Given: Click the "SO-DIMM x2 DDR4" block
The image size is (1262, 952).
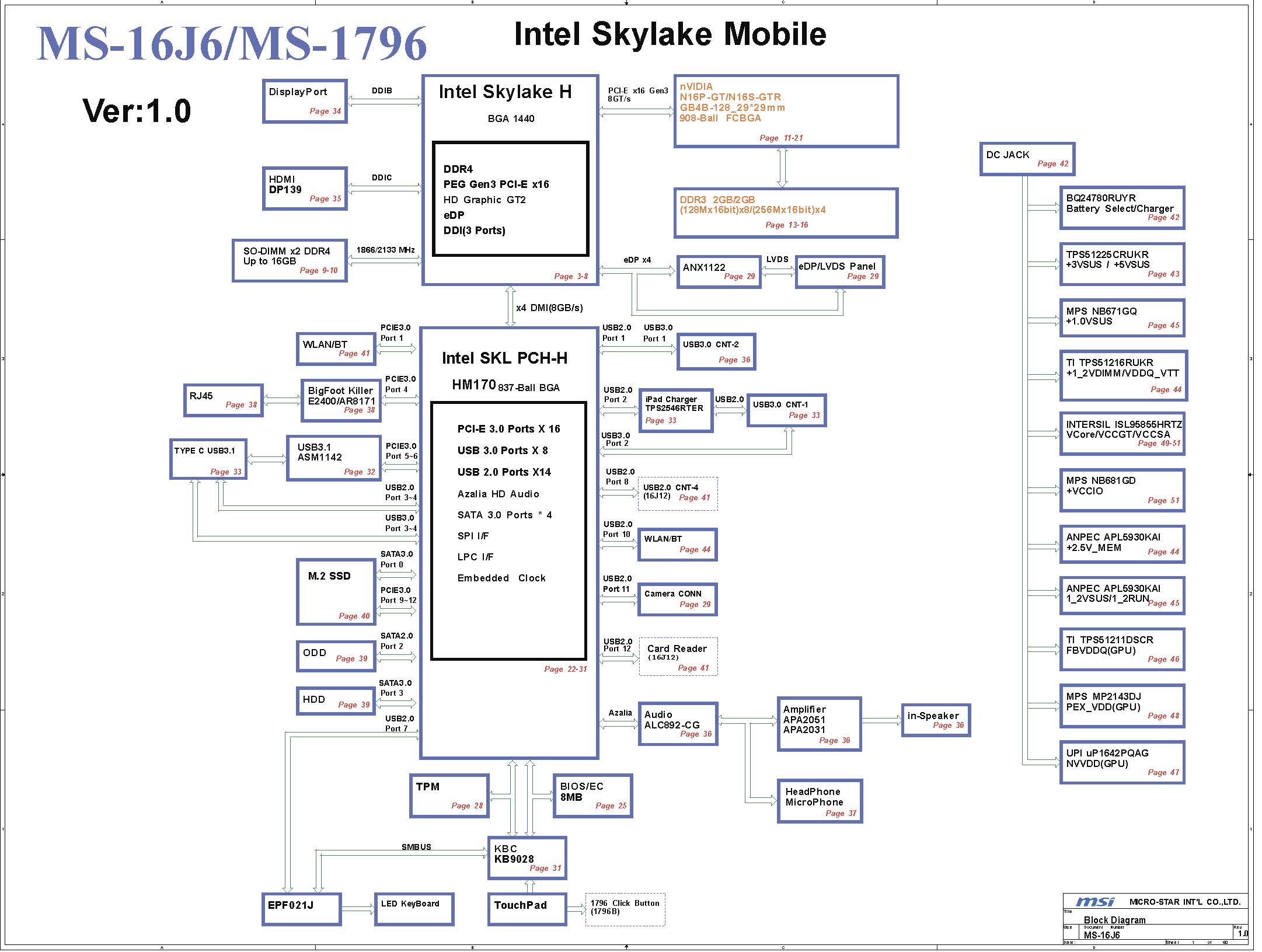Looking at the screenshot, I should (290, 260).
